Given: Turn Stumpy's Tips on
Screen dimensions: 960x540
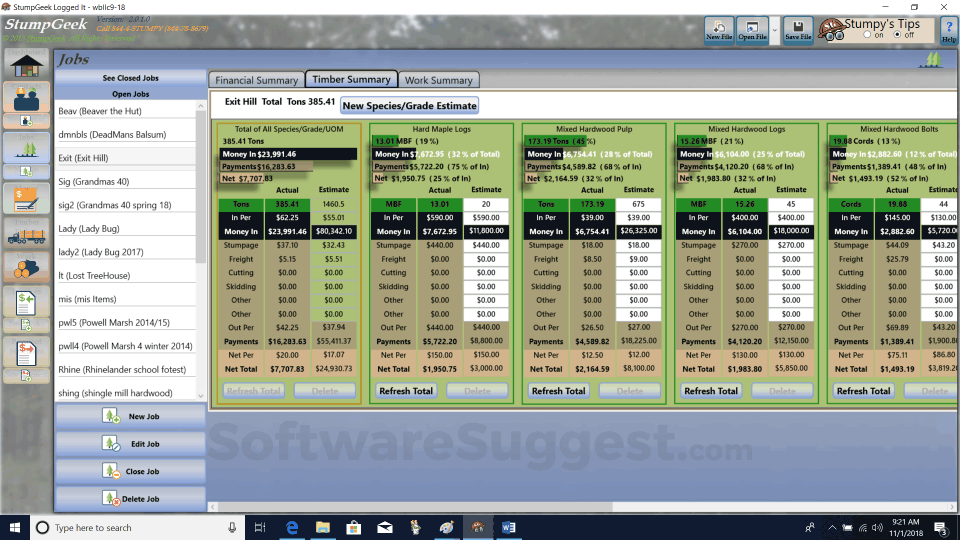Looking at the screenshot, I should tap(867, 35).
